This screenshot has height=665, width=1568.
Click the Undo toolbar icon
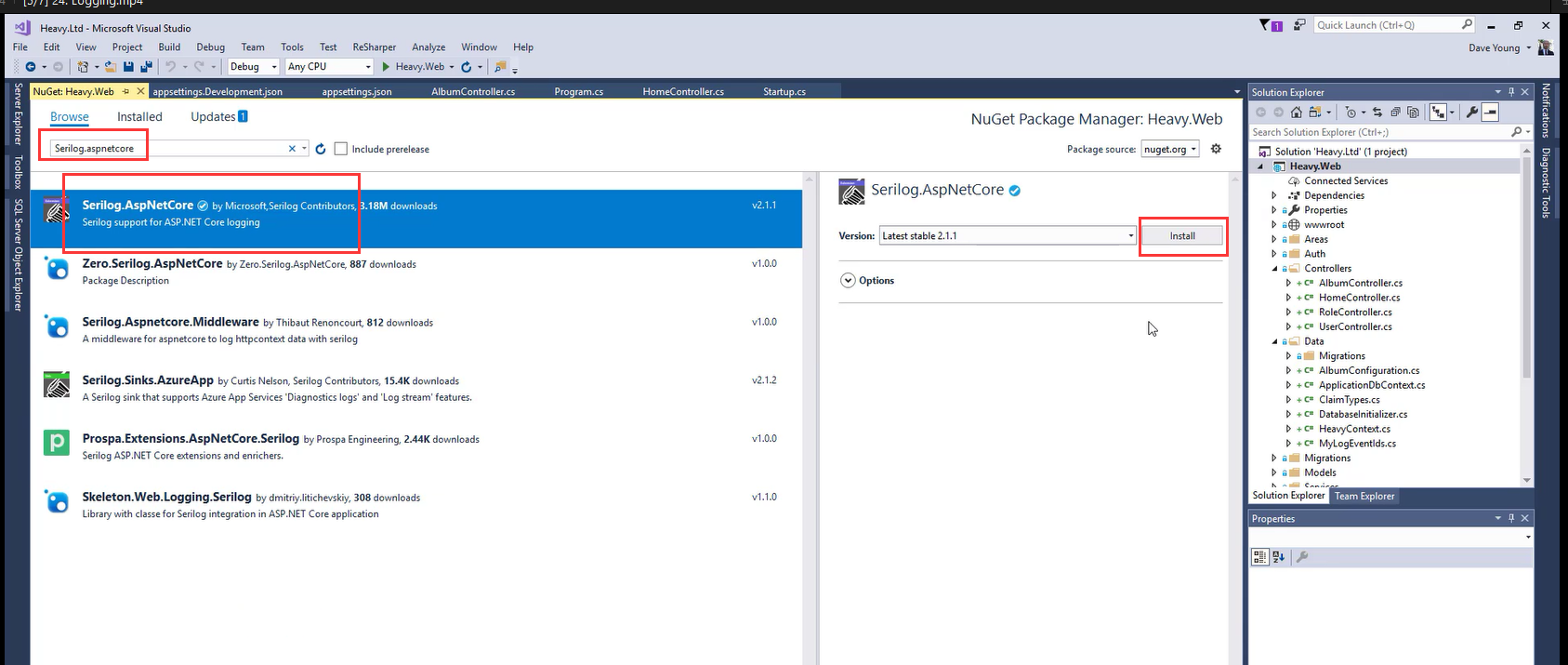(x=170, y=67)
